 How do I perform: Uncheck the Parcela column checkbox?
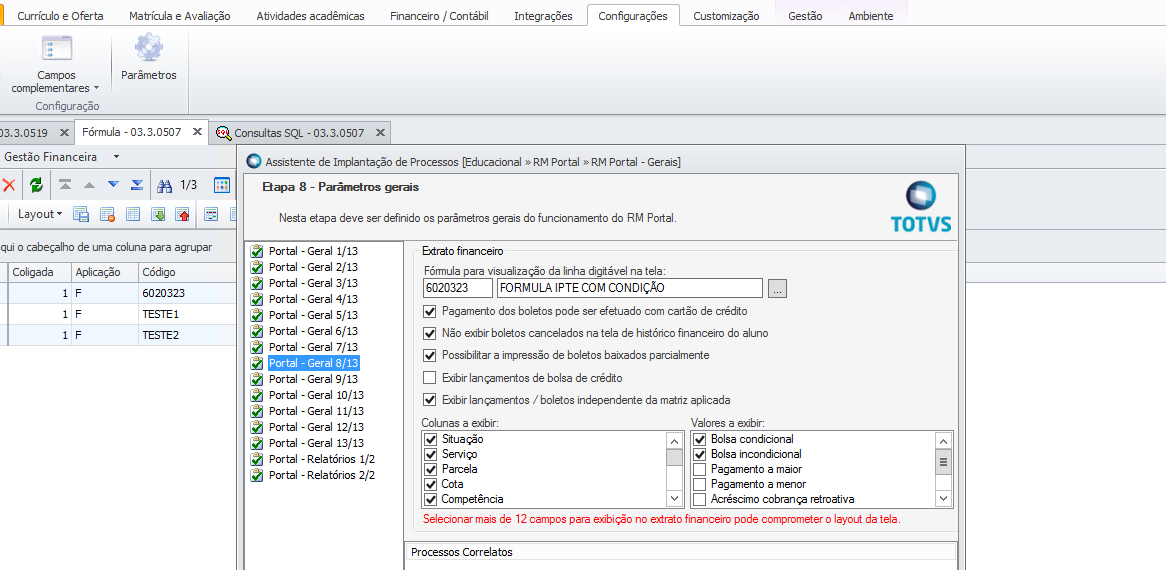tap(430, 469)
